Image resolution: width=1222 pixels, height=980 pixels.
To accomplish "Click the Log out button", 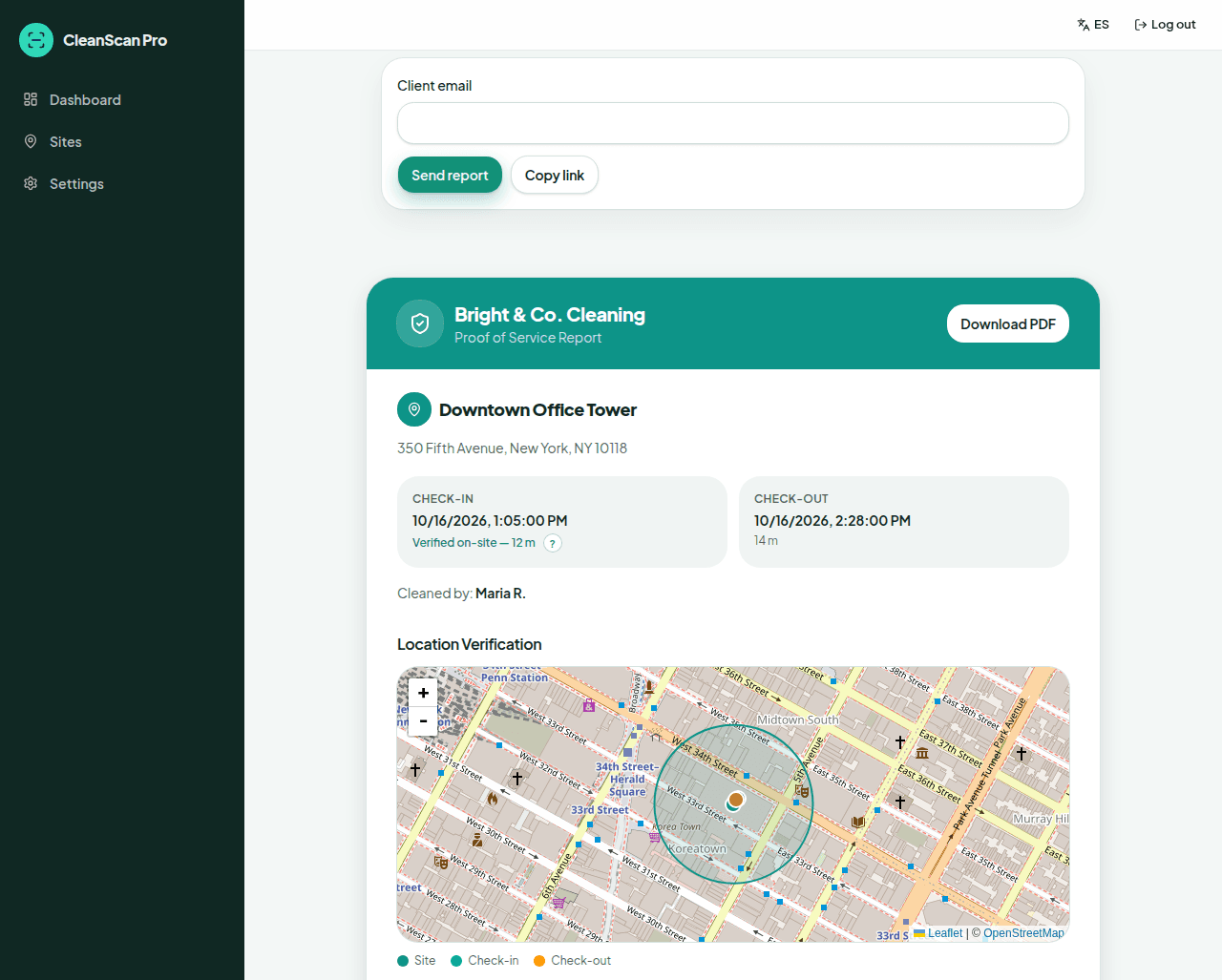I will pyautogui.click(x=1165, y=25).
